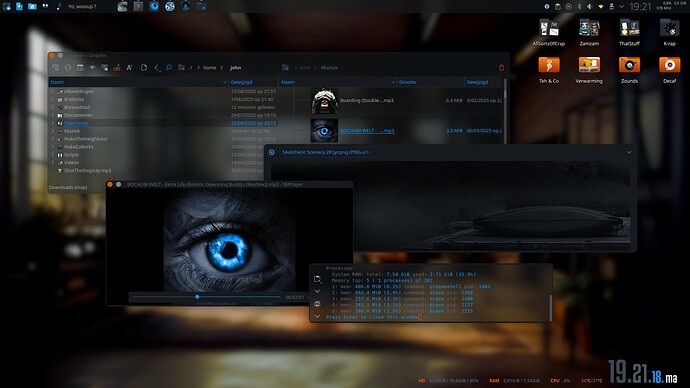Sort left pane by Naam column header
The width and height of the screenshot is (690, 388).
138,82
